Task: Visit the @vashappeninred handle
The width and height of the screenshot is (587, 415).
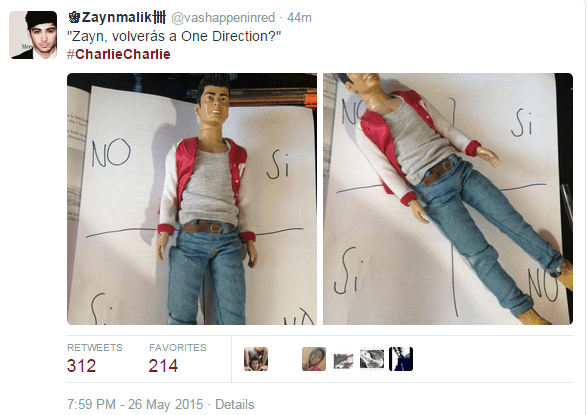Action: tap(223, 18)
